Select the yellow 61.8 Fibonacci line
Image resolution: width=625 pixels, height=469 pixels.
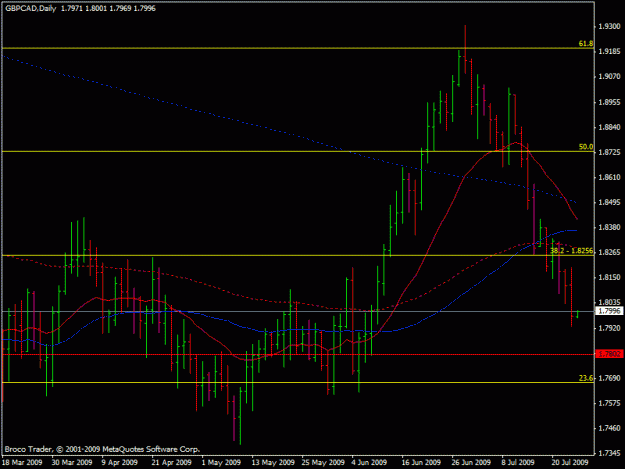click(x=297, y=48)
